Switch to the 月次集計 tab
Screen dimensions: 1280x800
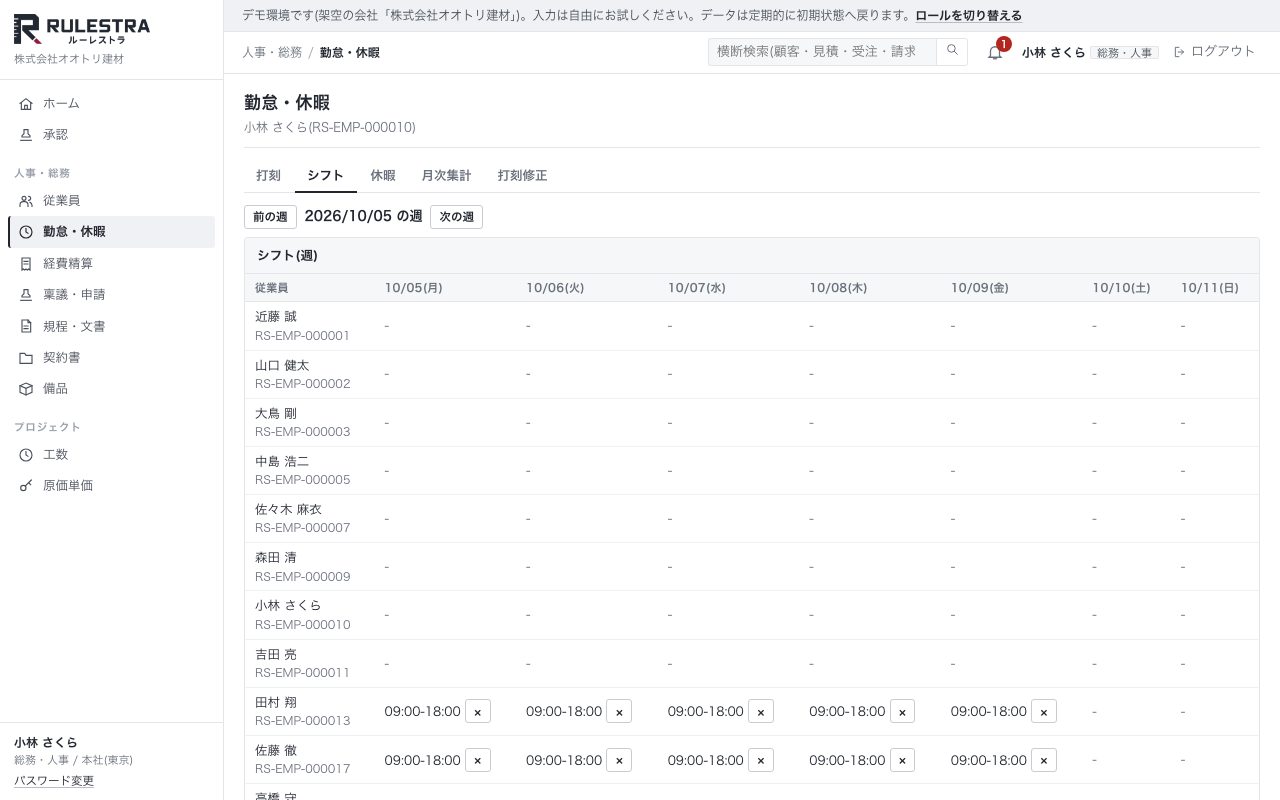pos(446,176)
